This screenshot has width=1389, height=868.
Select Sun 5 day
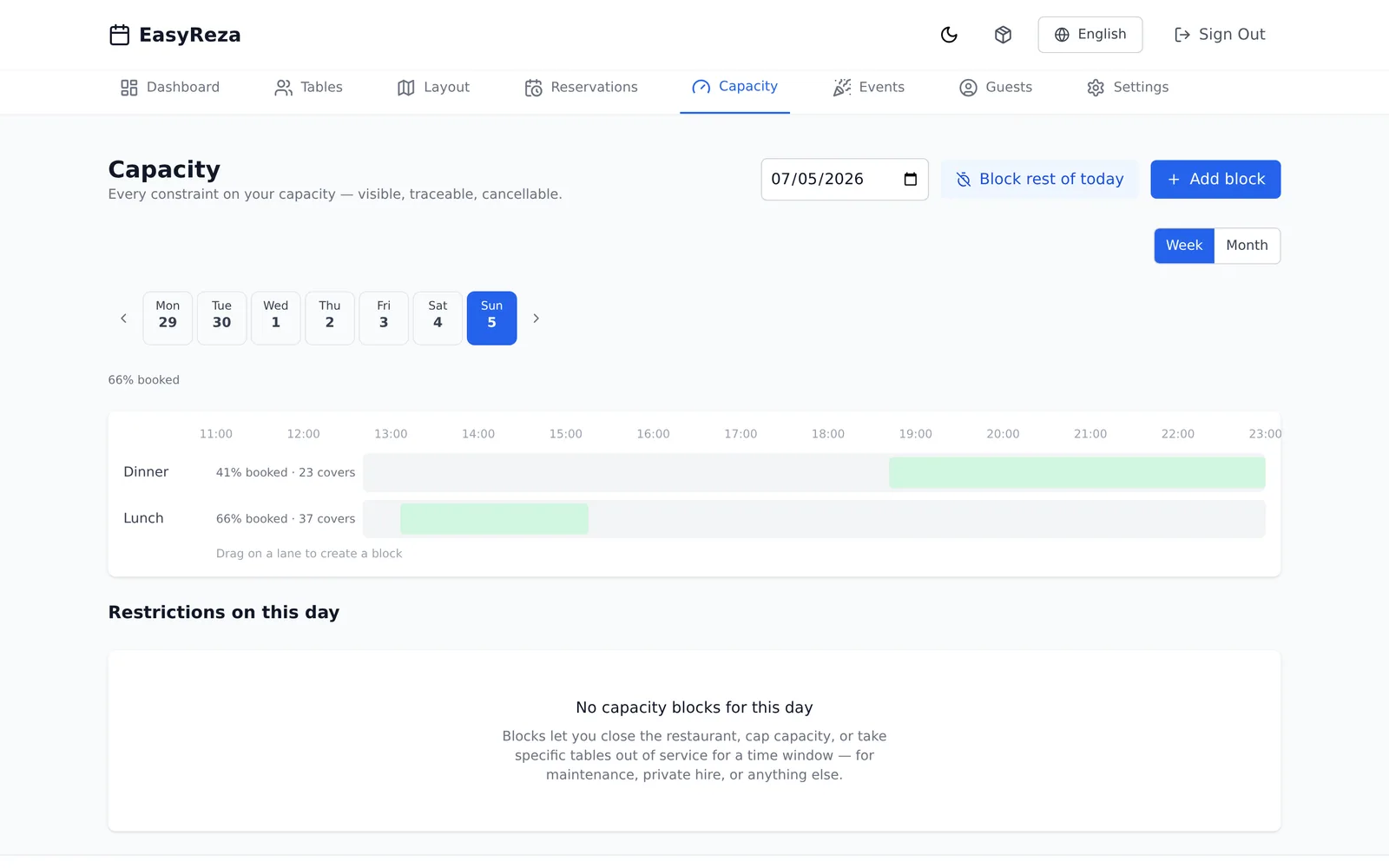(491, 319)
